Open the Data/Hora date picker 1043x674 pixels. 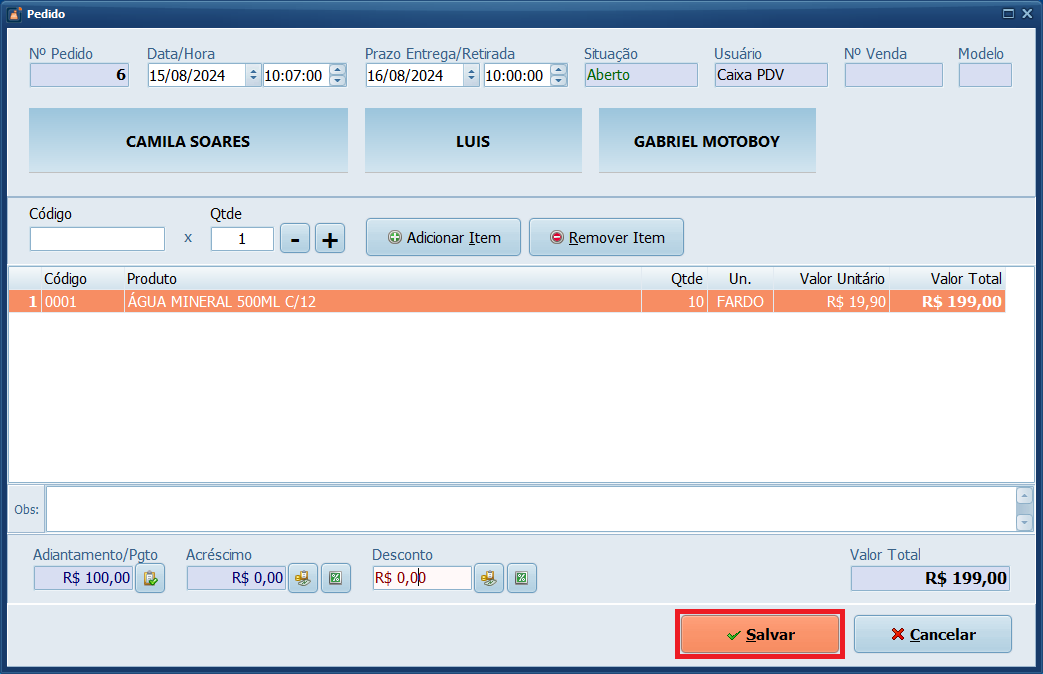pyautogui.click(x=253, y=75)
